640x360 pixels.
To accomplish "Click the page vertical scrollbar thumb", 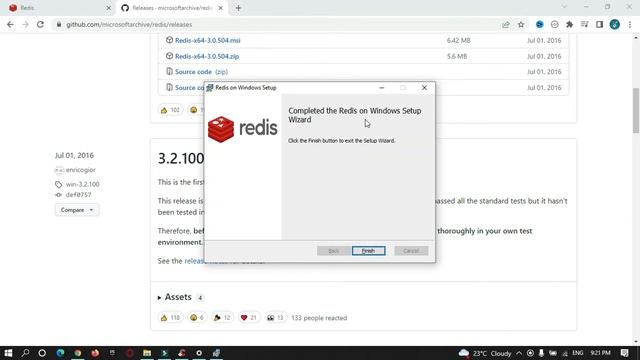I will pos(636,110).
